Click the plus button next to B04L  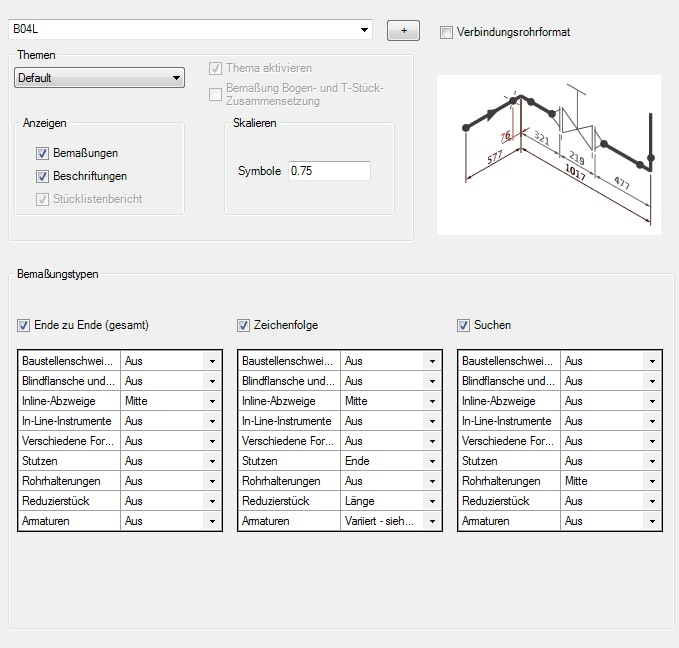(403, 30)
